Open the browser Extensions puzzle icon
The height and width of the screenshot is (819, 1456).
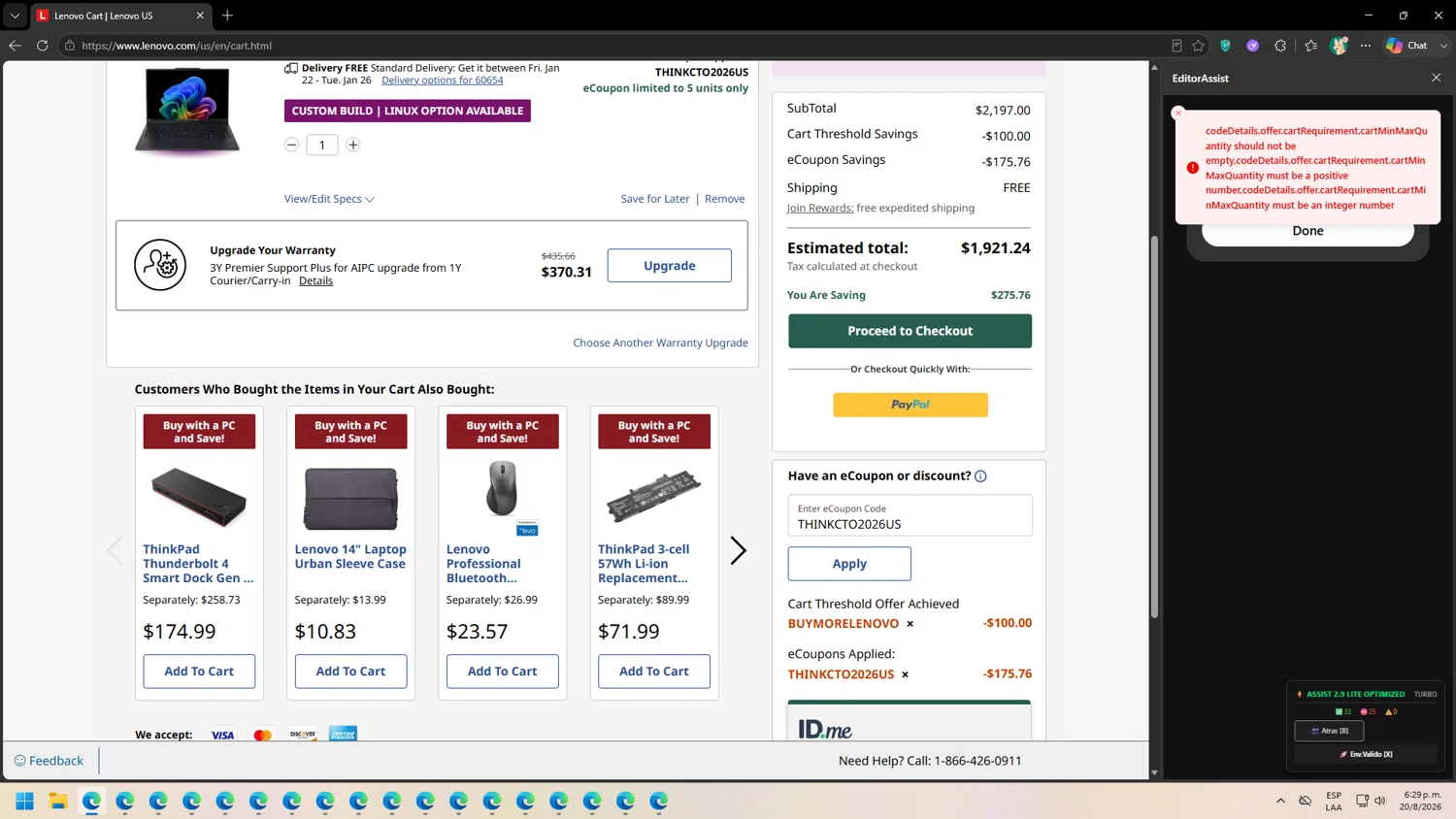[x=1280, y=46]
